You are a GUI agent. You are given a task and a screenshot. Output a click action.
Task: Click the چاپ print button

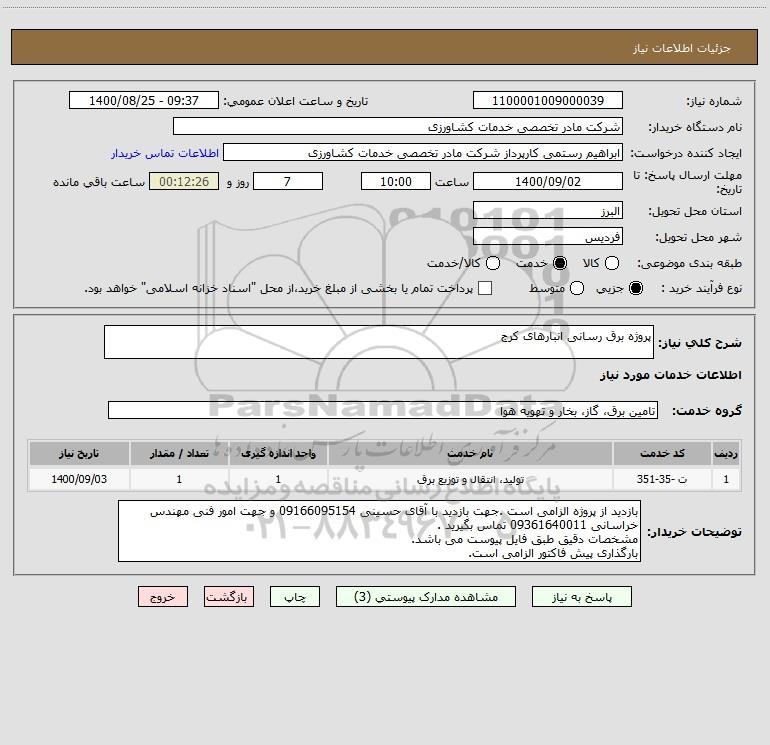295,597
